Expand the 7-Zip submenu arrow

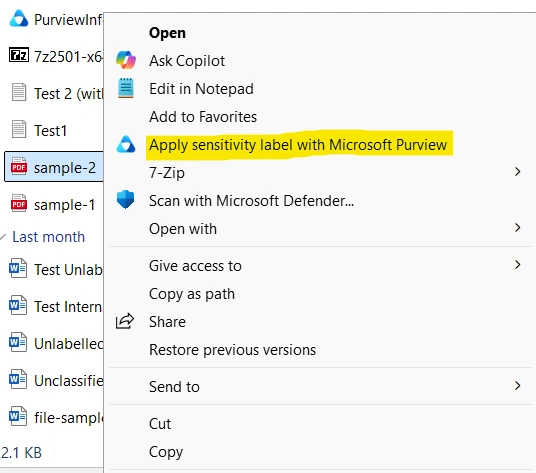pos(518,172)
